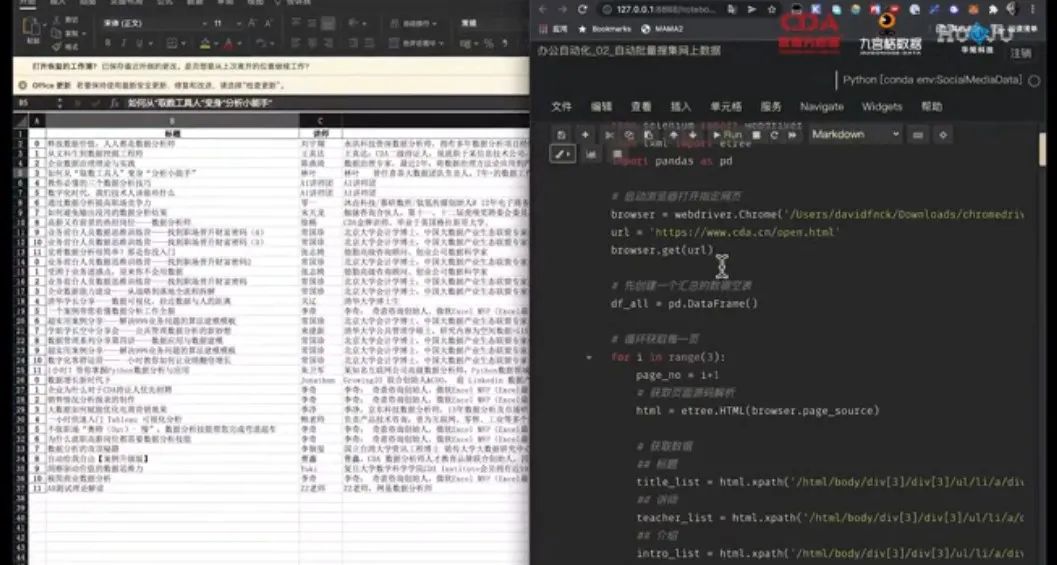The image size is (1057, 565).
Task: Open Excel borders dropdown arrow
Action: pos(184,43)
